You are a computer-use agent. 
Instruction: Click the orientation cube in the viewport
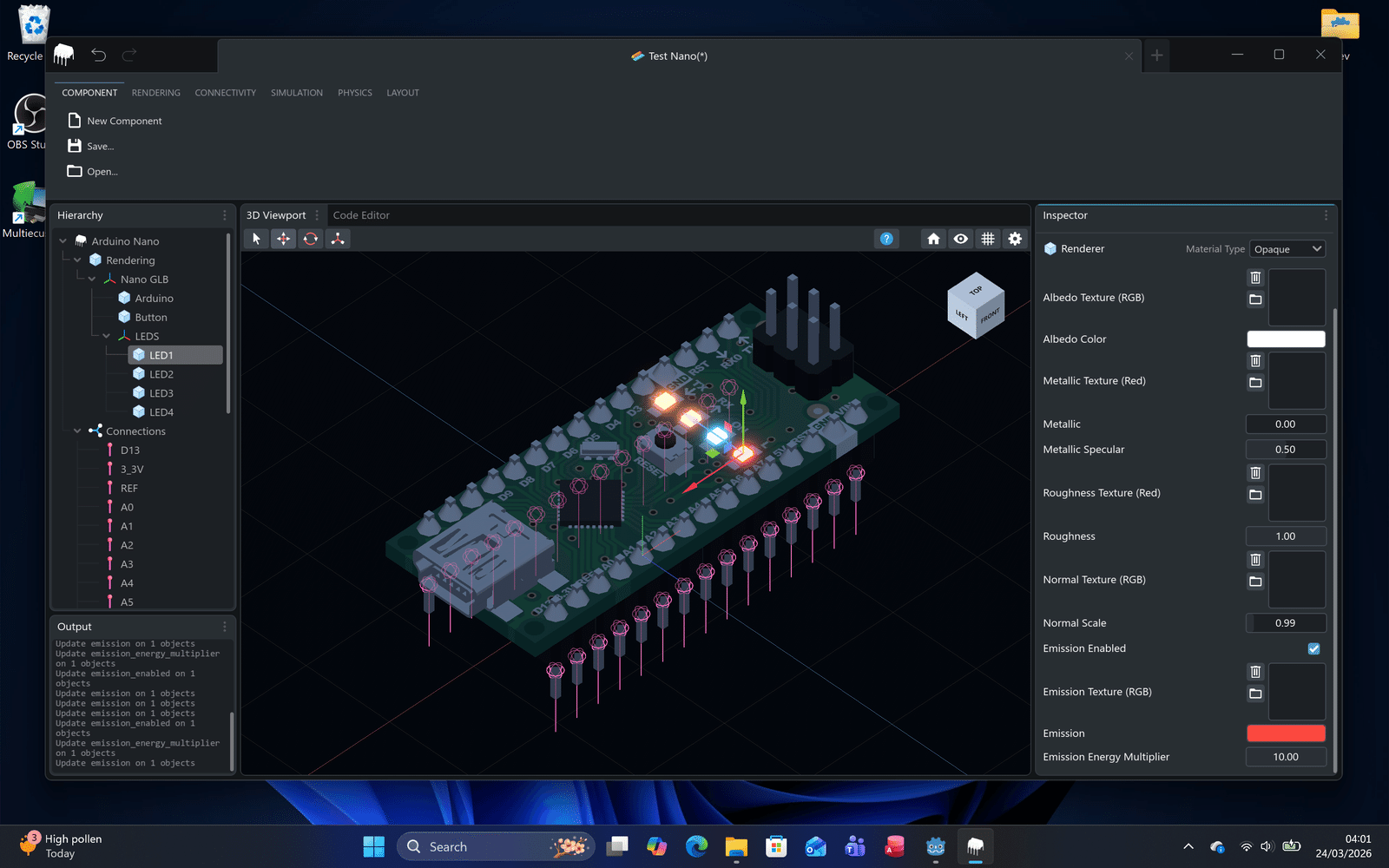(976, 306)
